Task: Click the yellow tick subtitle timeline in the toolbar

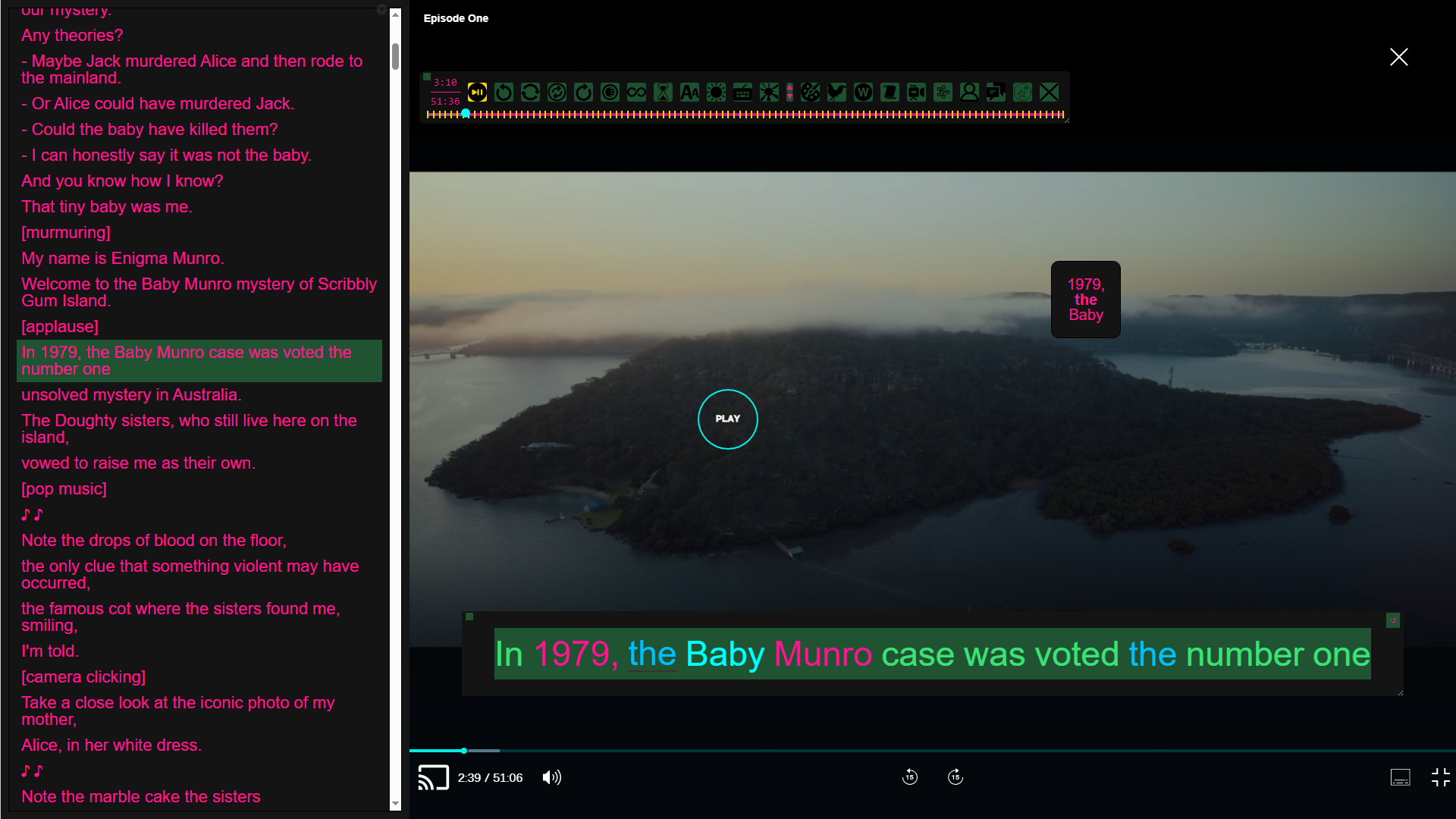Action: click(x=745, y=115)
